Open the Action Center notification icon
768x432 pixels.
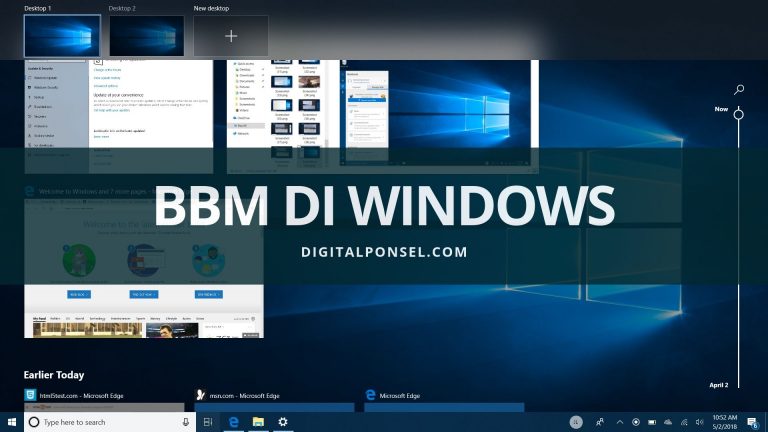pos(753,423)
